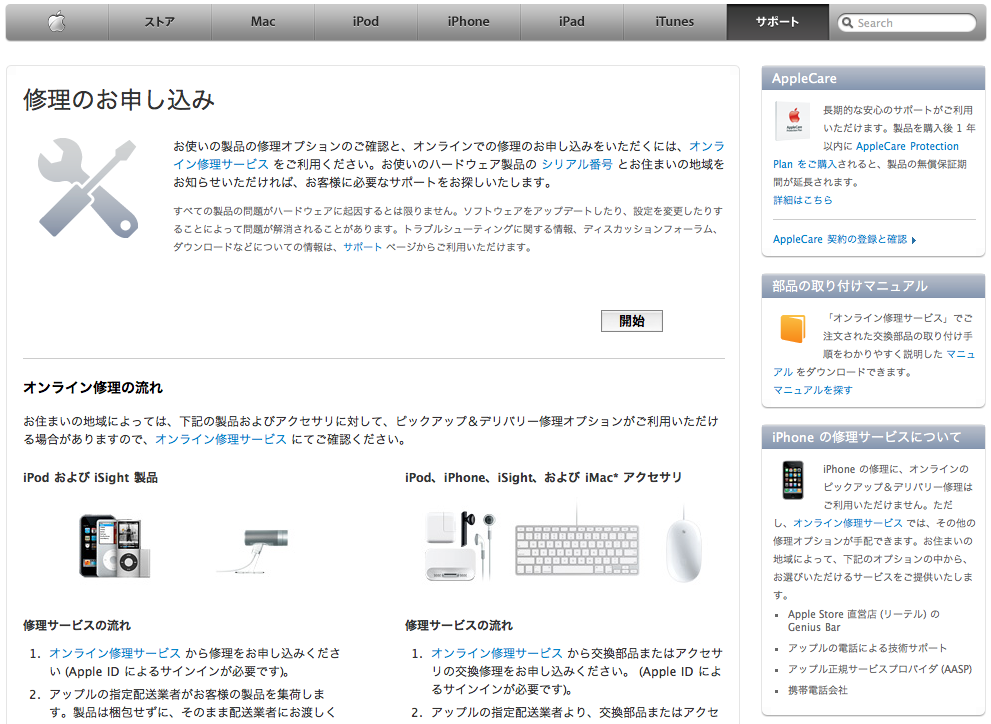The height and width of the screenshot is (724, 991).
Task: Click the orange manual book icon
Action: click(793, 328)
